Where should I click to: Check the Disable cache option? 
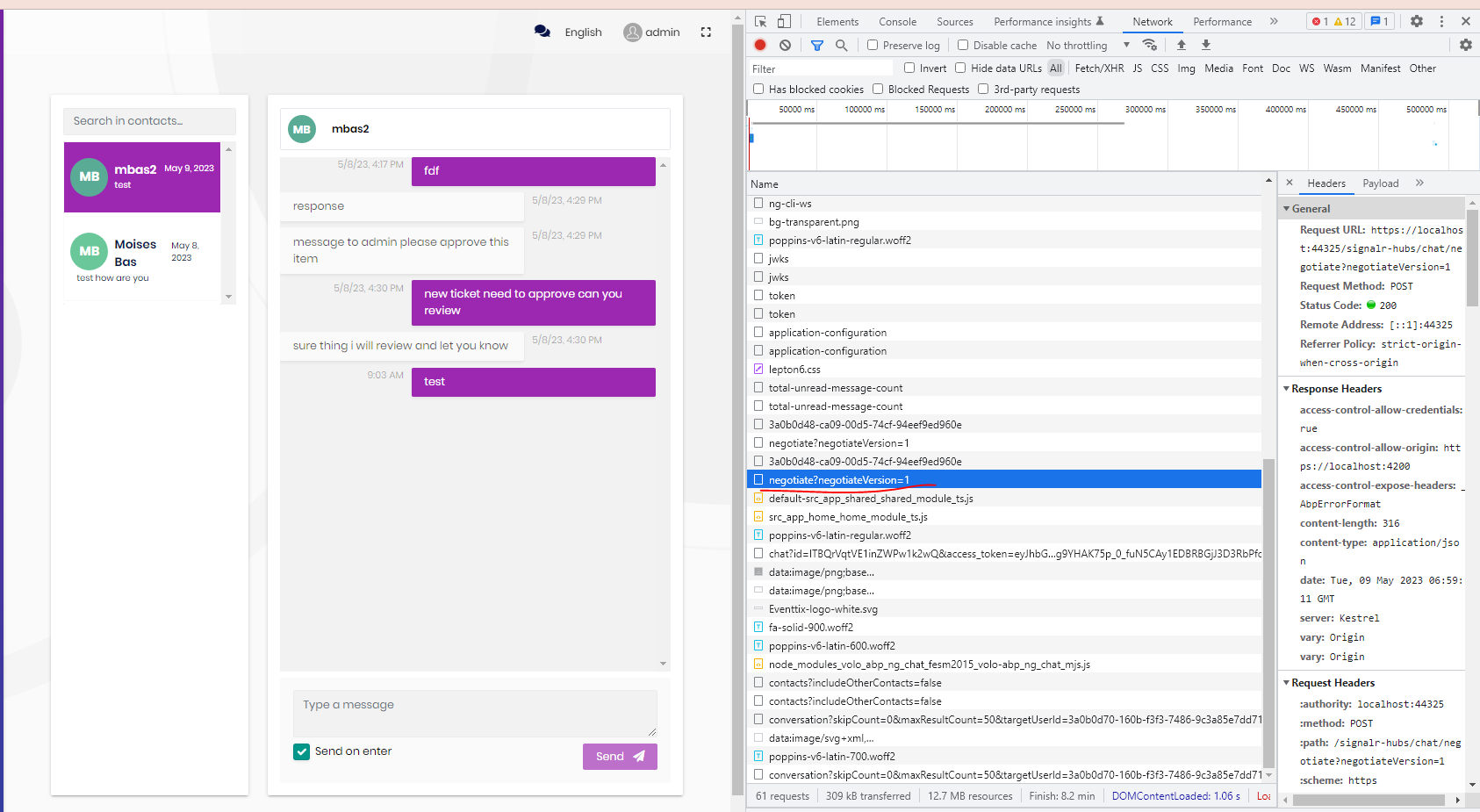tap(963, 45)
